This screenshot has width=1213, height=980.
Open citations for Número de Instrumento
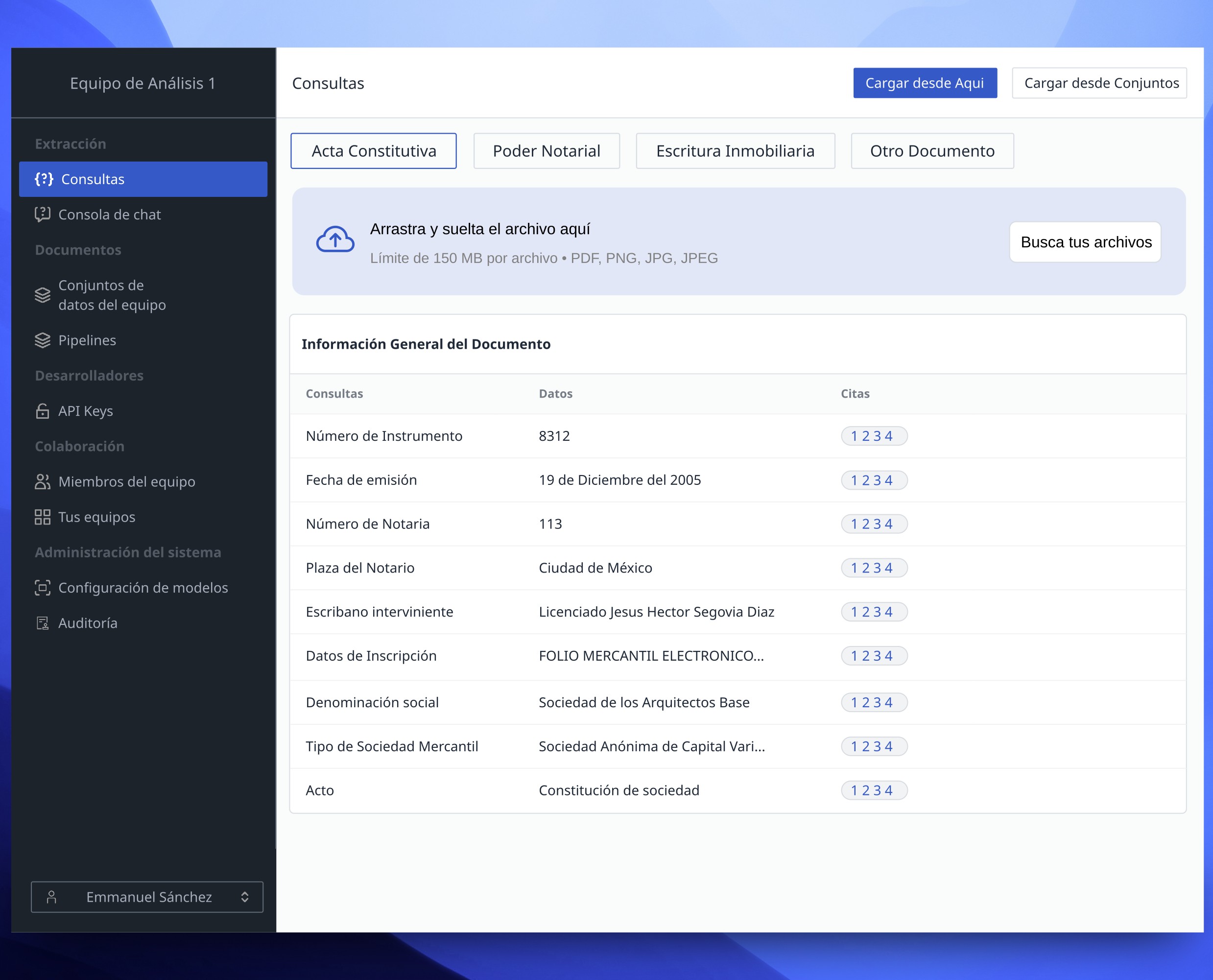[874, 436]
